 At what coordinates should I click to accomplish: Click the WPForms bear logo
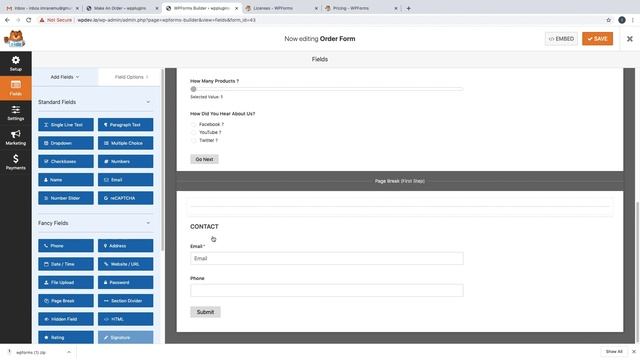click(15, 39)
